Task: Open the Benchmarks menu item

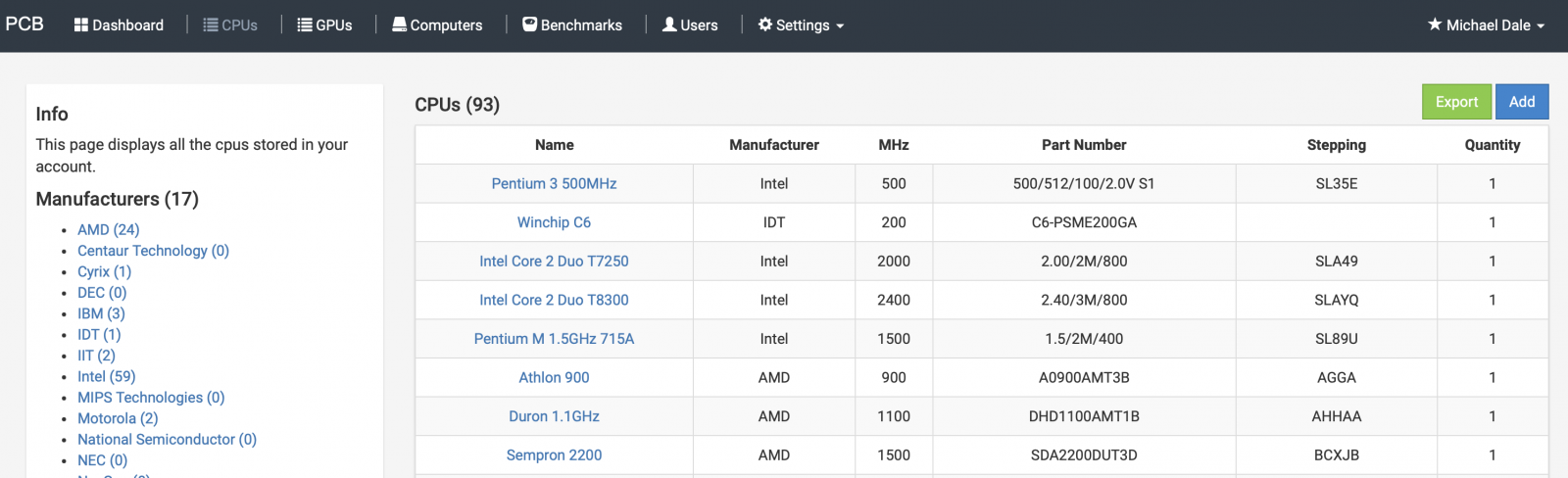Action: [581, 25]
